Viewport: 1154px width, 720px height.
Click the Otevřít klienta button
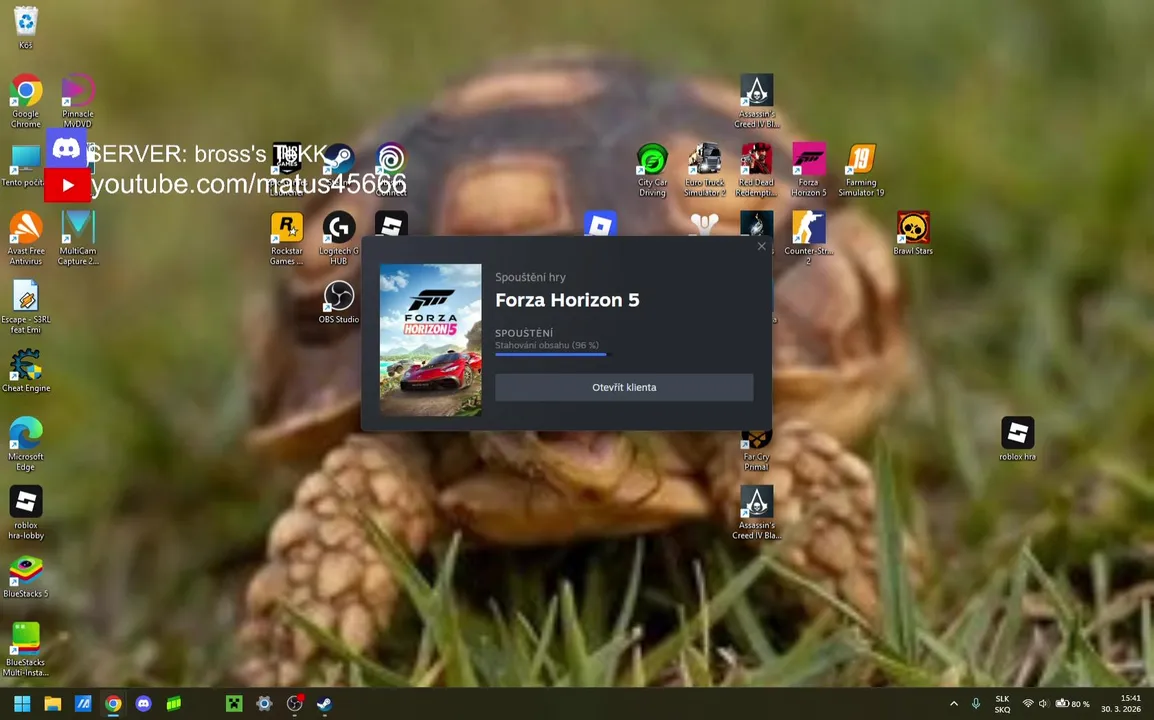point(624,387)
